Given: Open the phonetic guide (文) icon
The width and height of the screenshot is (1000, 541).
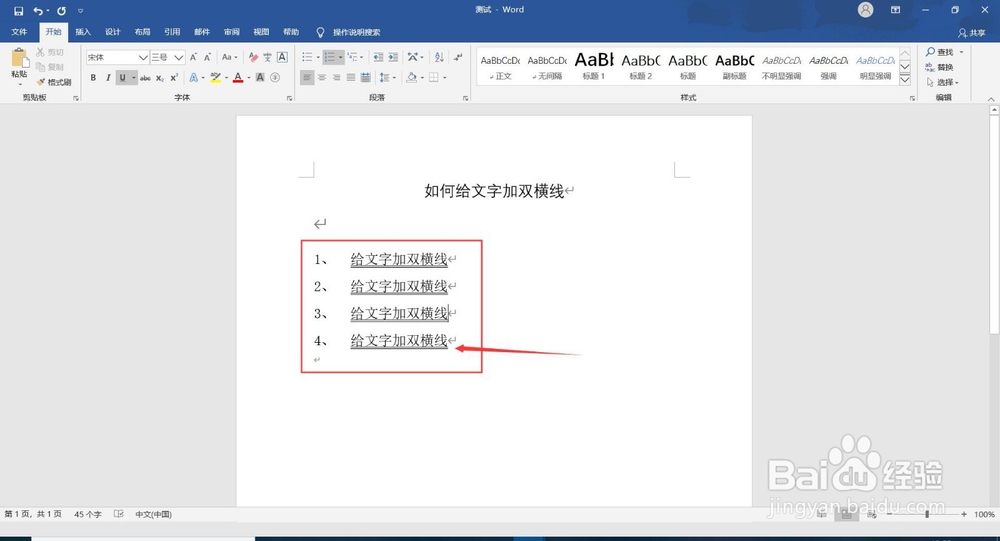Looking at the screenshot, I should click(267, 57).
